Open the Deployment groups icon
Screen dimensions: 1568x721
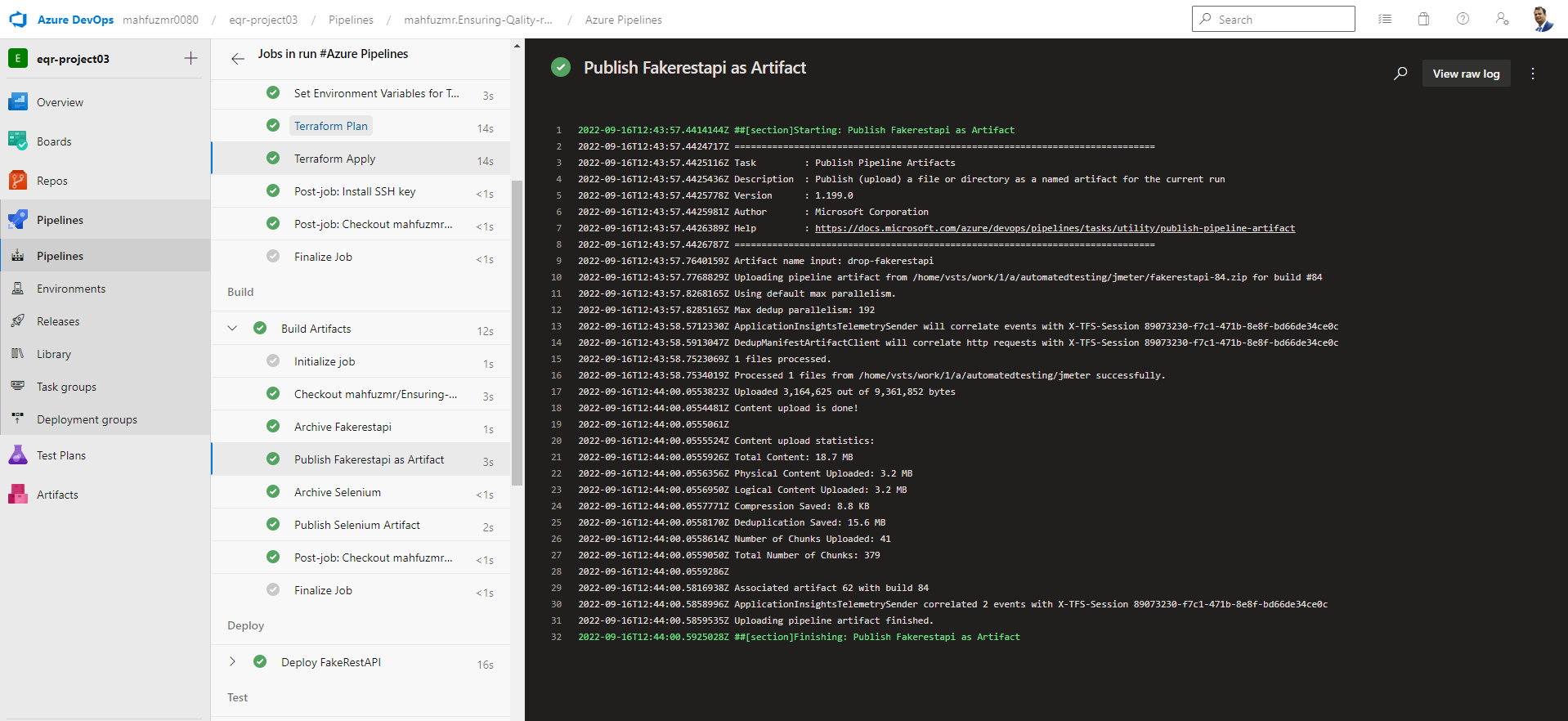[18, 419]
